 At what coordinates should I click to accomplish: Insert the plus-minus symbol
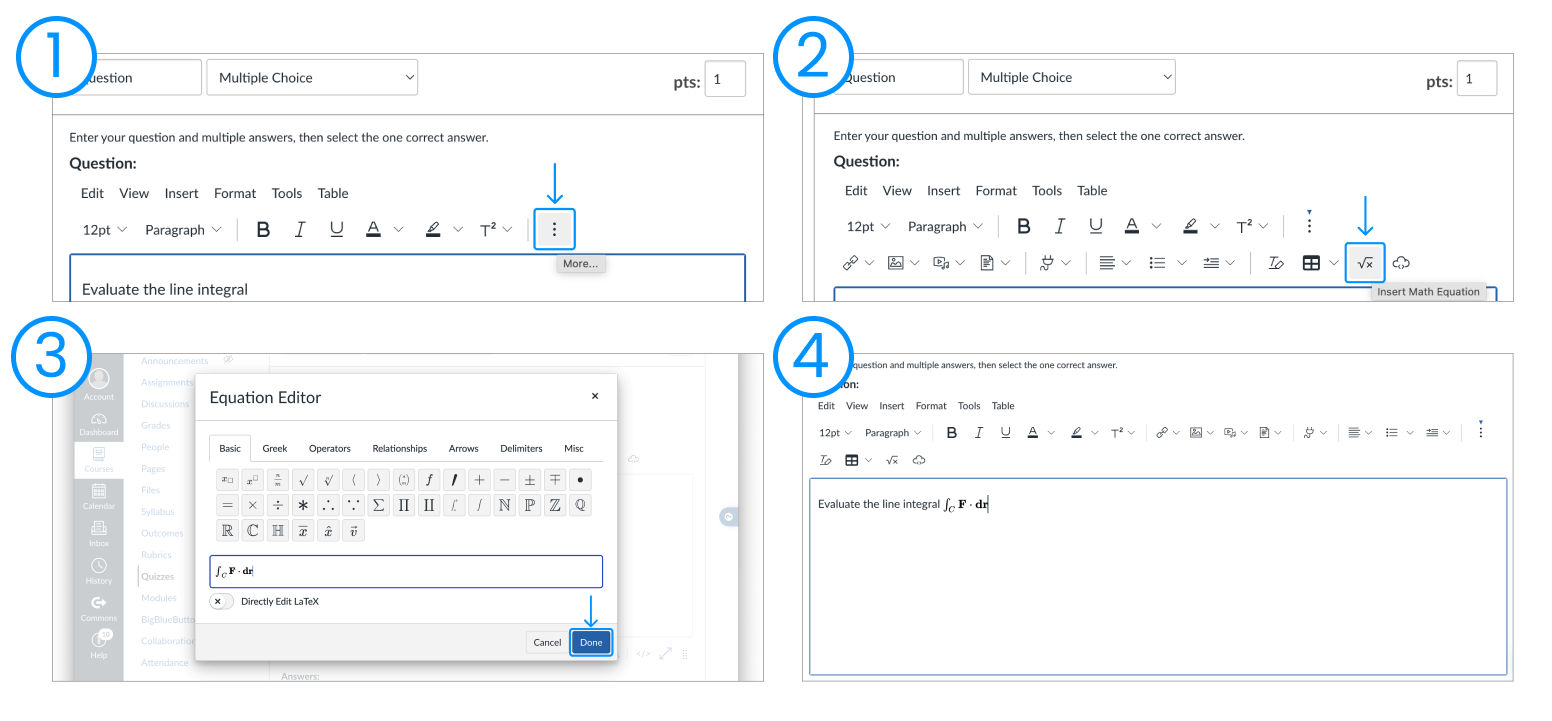[x=529, y=479]
